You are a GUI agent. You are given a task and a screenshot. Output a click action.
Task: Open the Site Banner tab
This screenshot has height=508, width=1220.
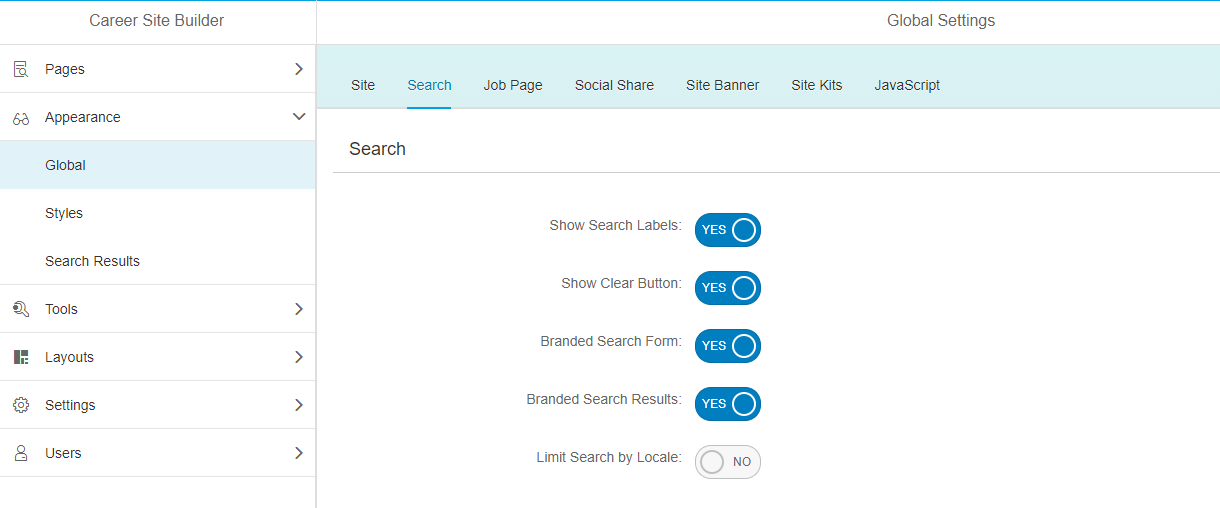pos(722,85)
